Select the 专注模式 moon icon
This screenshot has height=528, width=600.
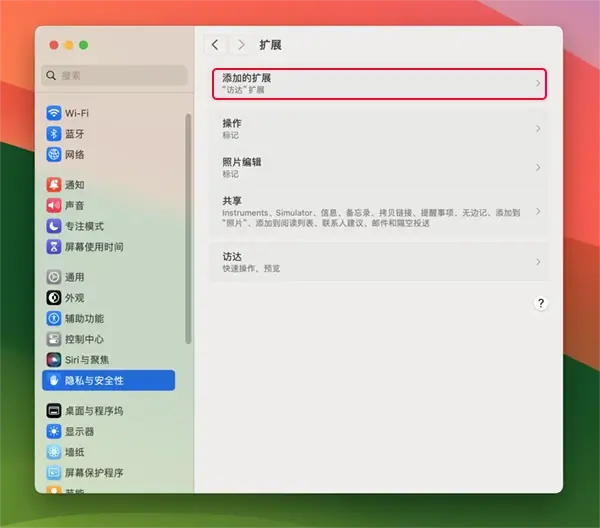coord(54,226)
